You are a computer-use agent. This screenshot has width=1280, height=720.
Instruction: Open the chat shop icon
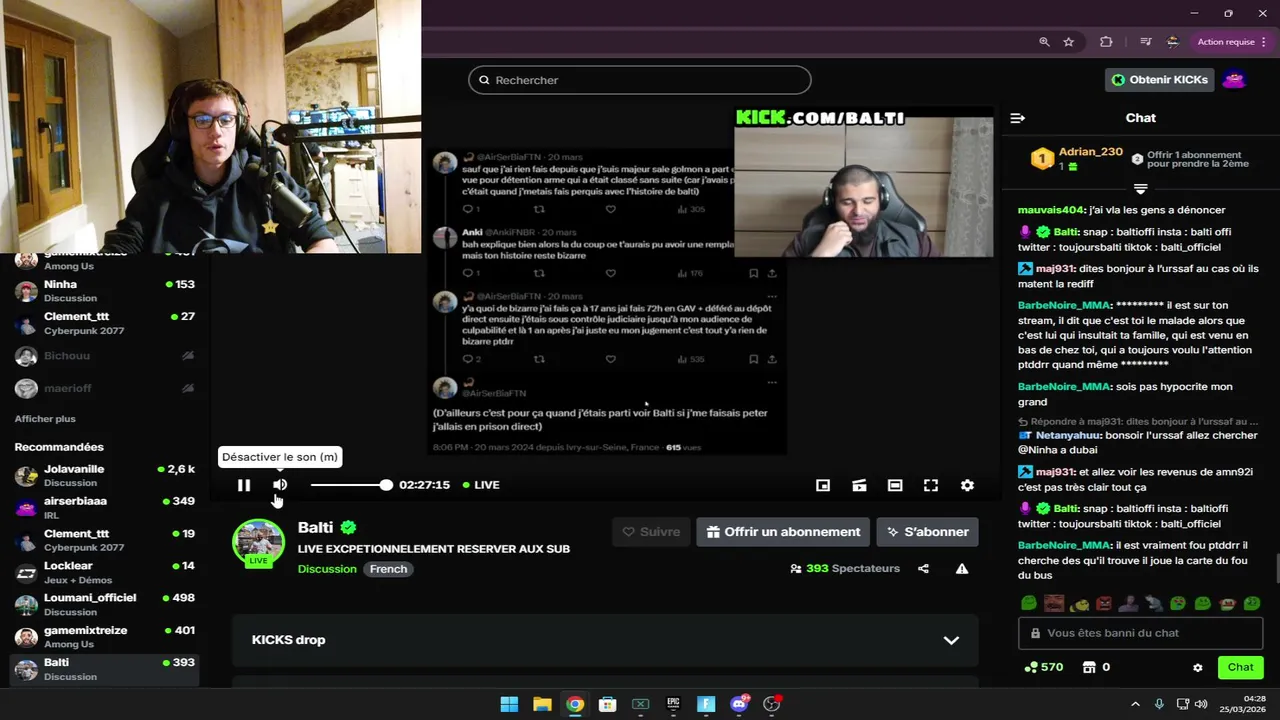pos(1090,667)
